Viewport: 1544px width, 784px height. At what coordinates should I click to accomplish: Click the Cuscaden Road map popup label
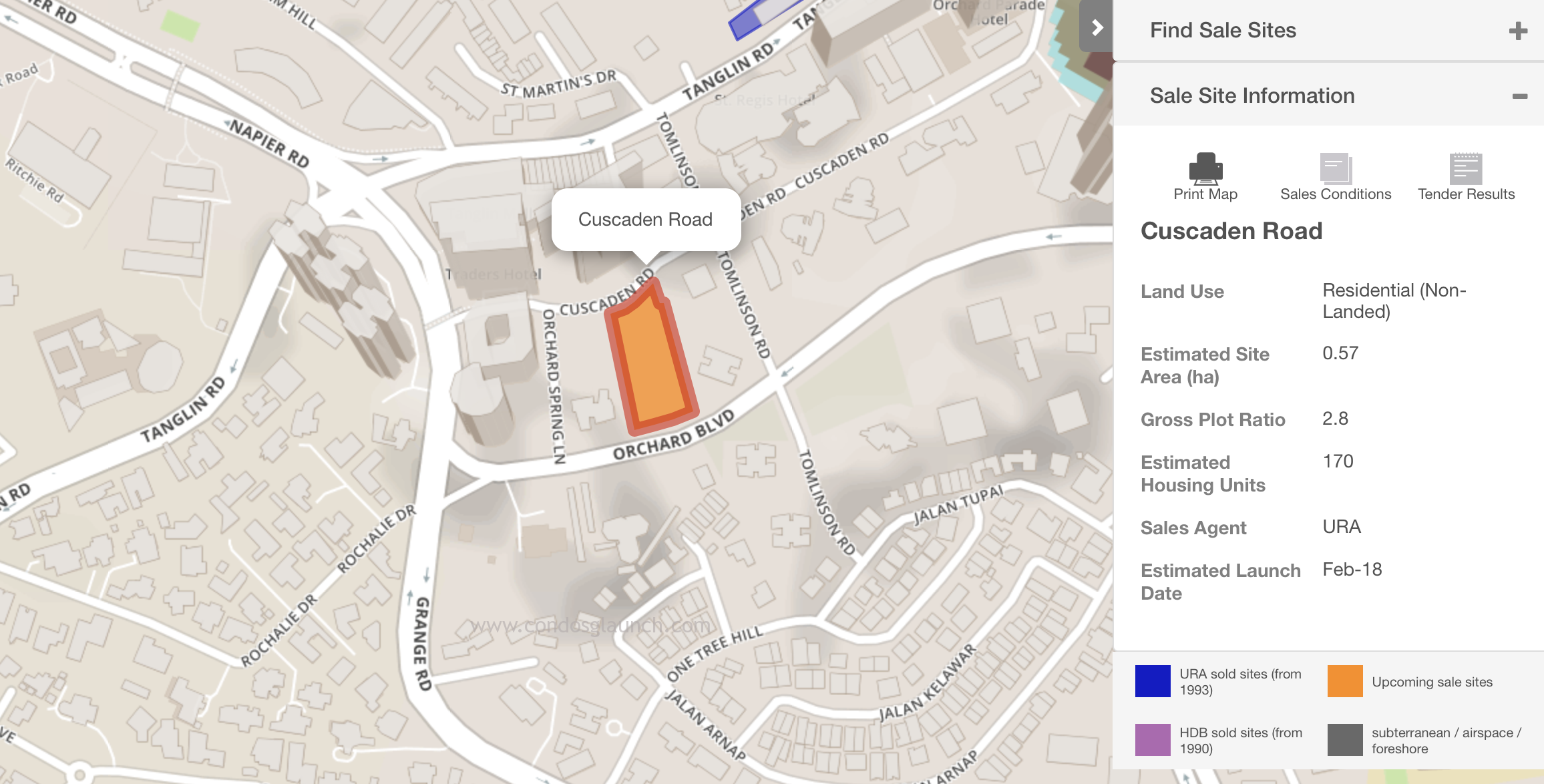tap(645, 220)
